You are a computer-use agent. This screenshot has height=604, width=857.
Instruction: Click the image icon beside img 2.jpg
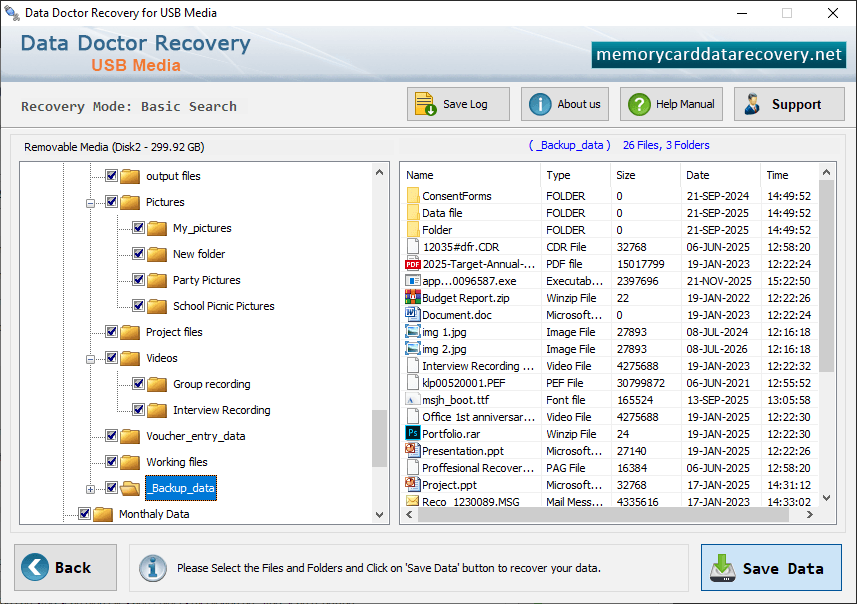click(x=413, y=348)
